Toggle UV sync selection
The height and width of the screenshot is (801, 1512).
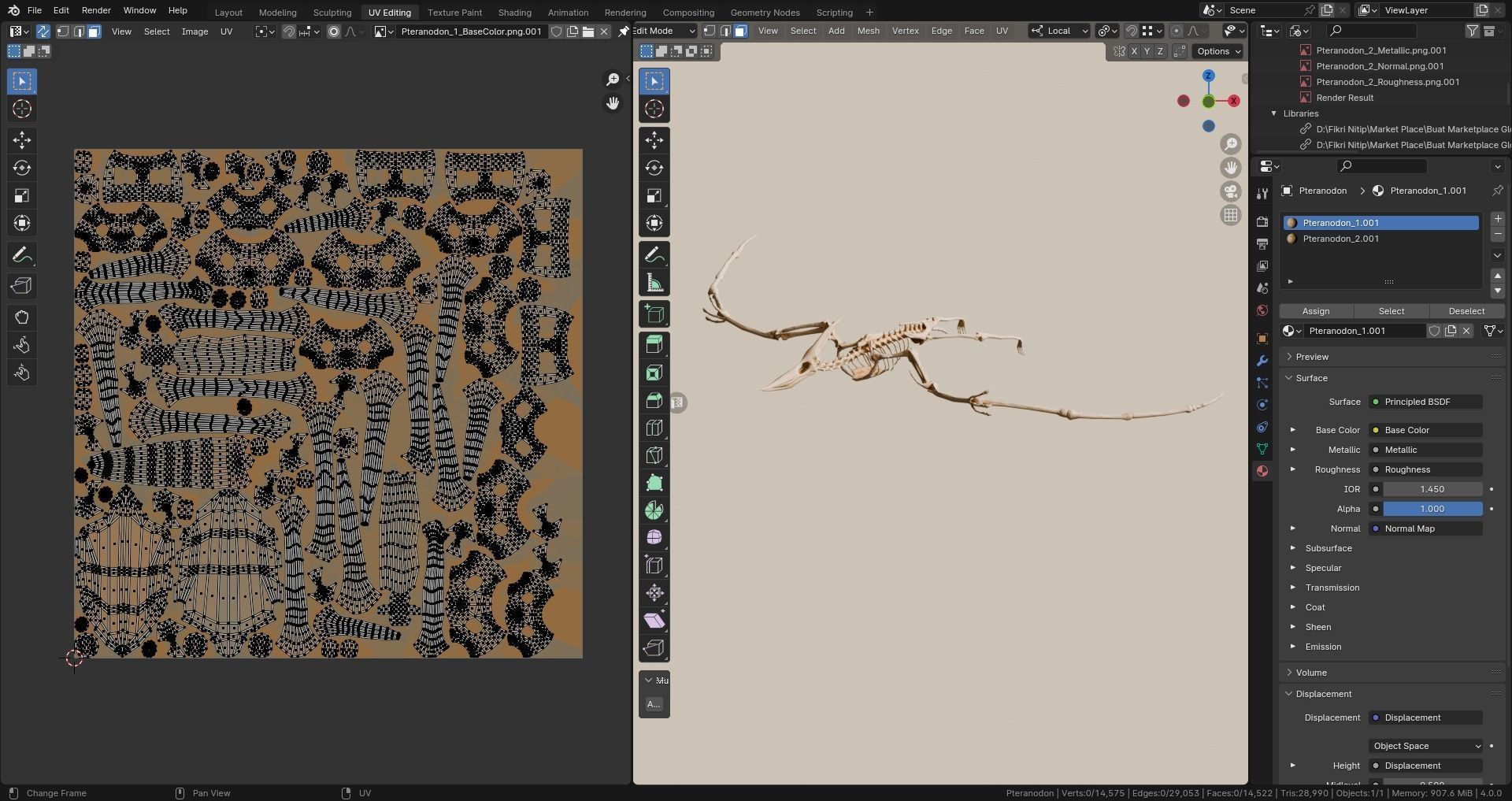point(43,32)
